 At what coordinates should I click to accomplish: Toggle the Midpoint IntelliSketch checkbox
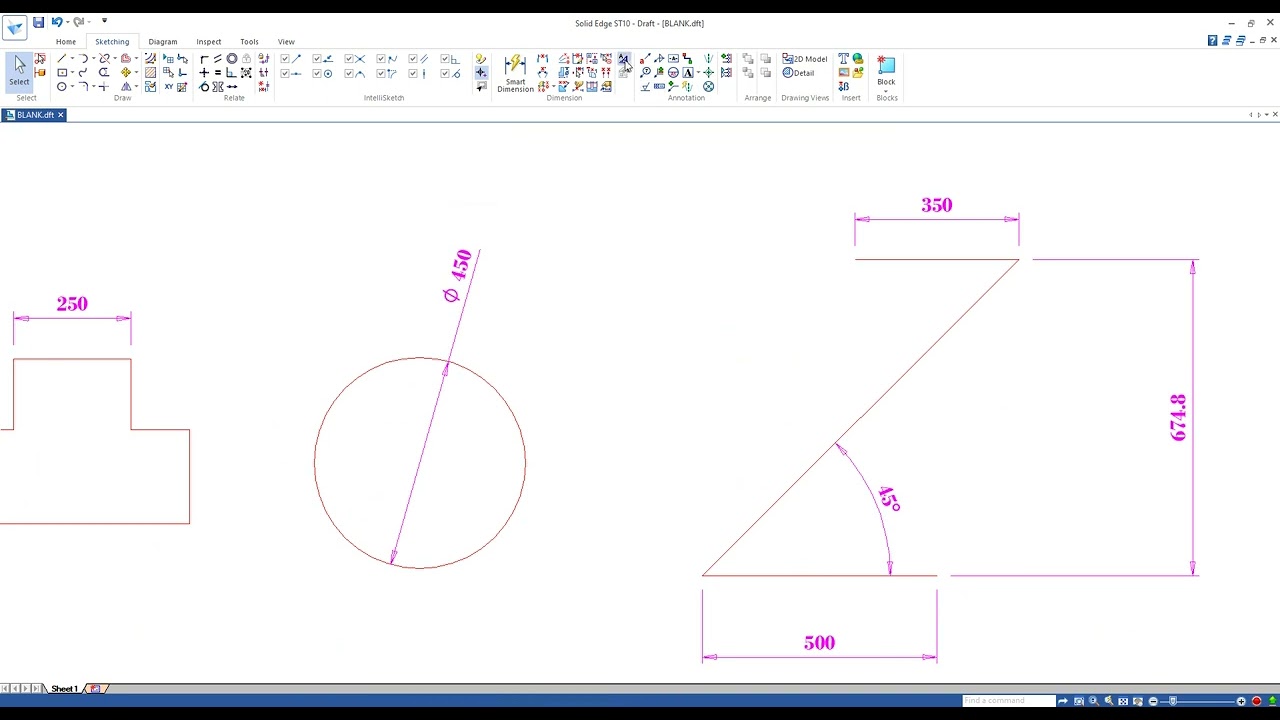tap(285, 73)
